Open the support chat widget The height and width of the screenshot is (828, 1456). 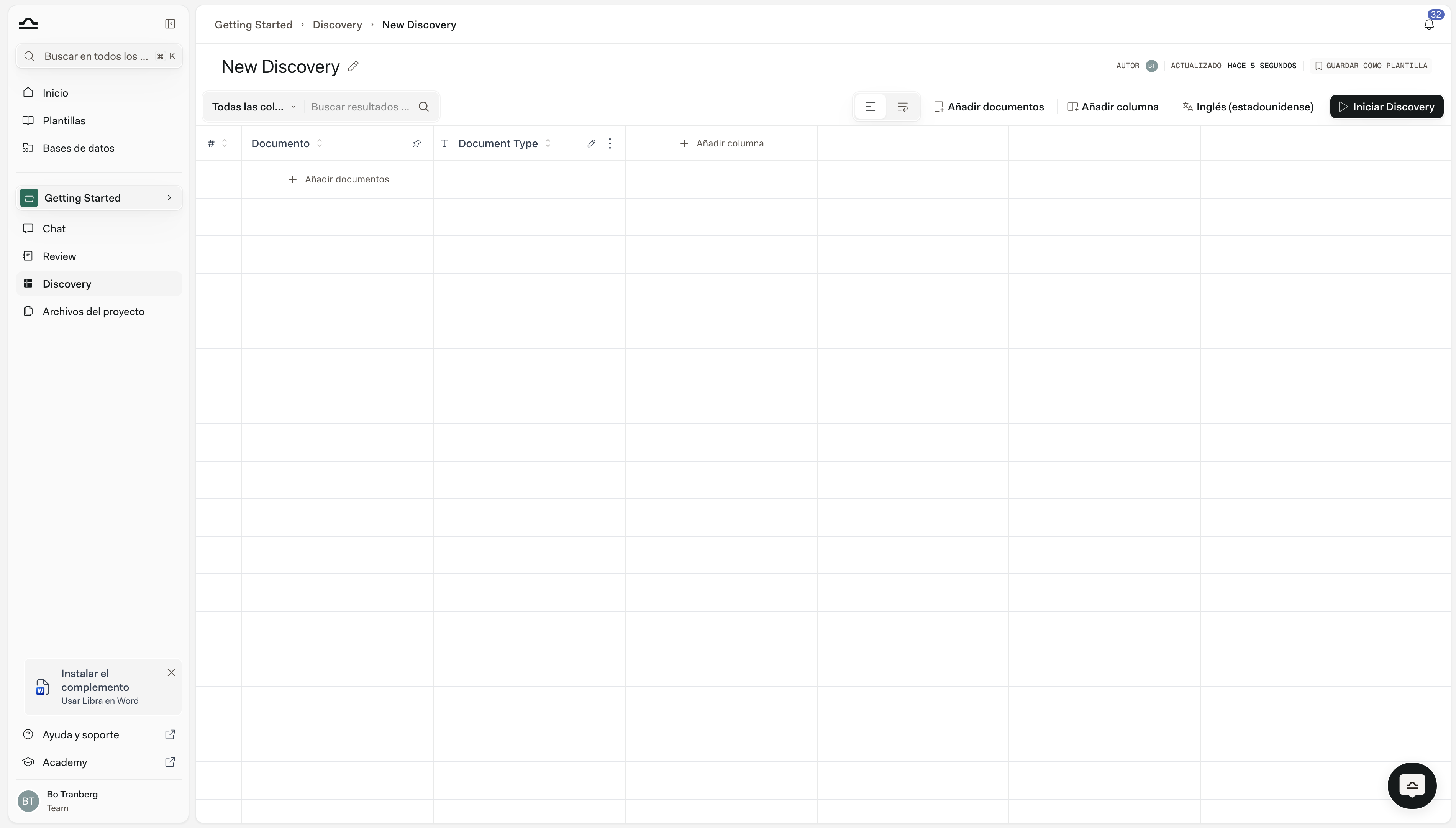(1412, 786)
